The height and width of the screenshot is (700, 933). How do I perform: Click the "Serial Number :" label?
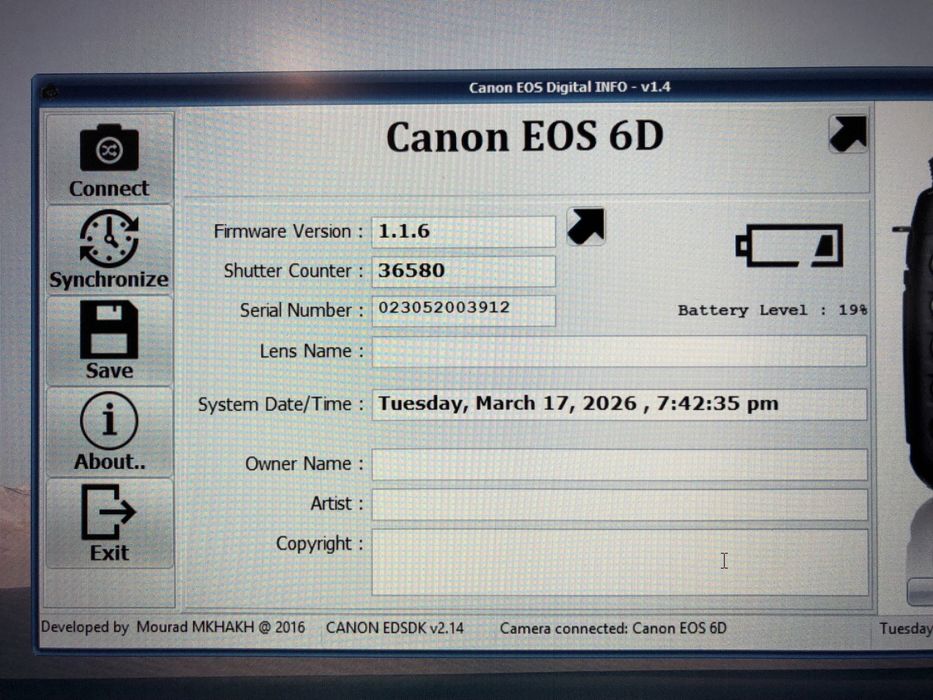pos(301,310)
